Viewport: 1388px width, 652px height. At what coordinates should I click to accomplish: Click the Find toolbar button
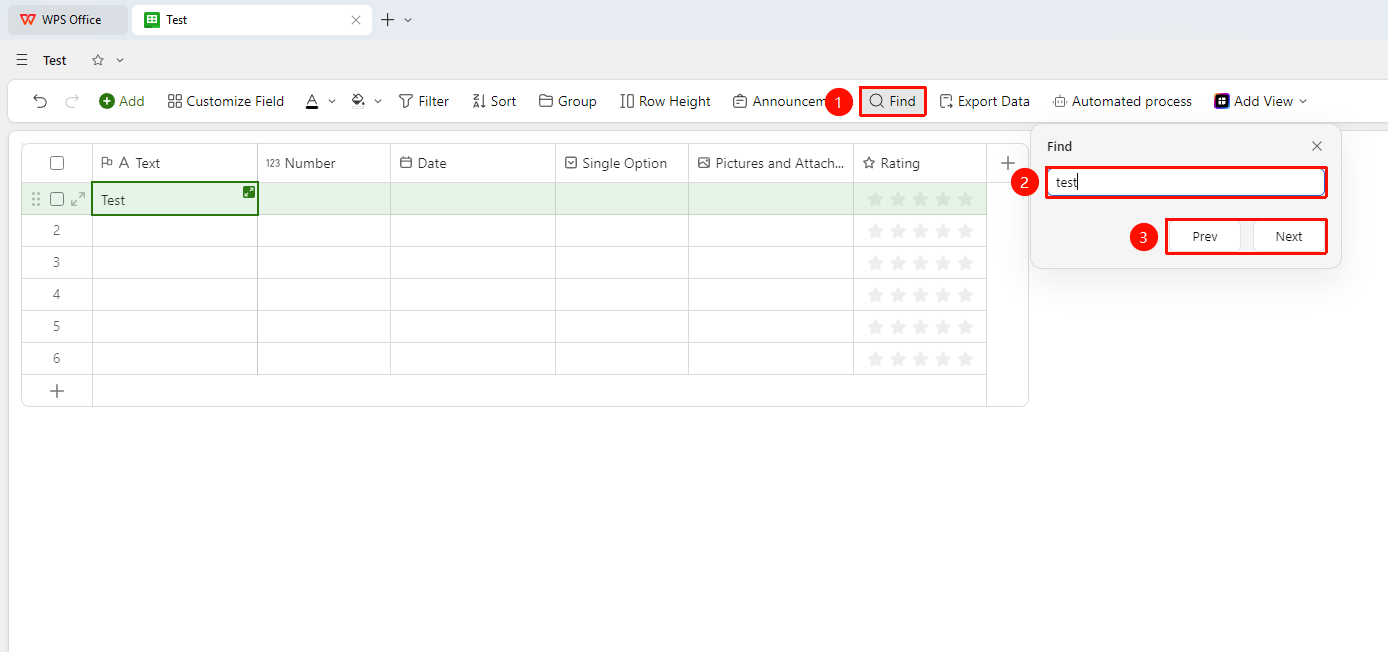pos(892,101)
